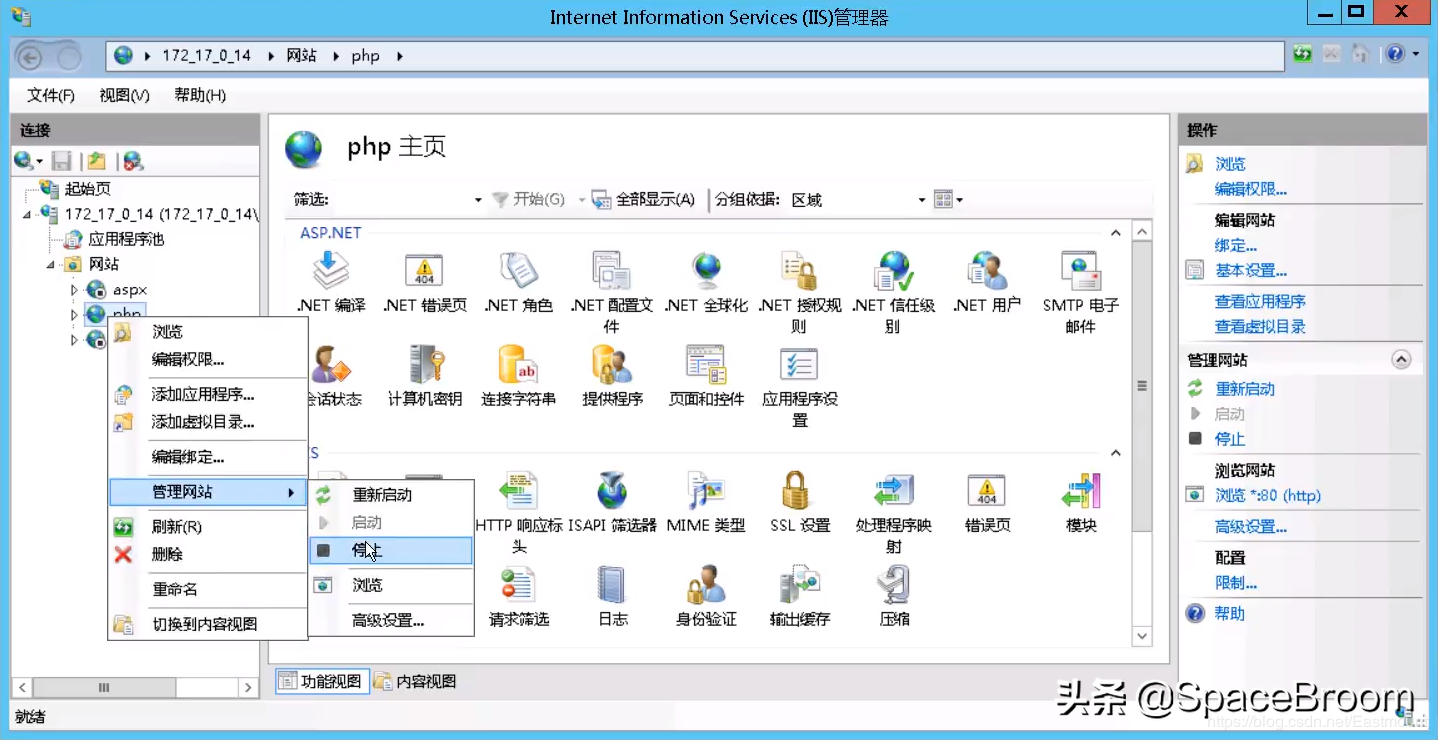Open the .NET 角色 feature icon

click(518, 270)
